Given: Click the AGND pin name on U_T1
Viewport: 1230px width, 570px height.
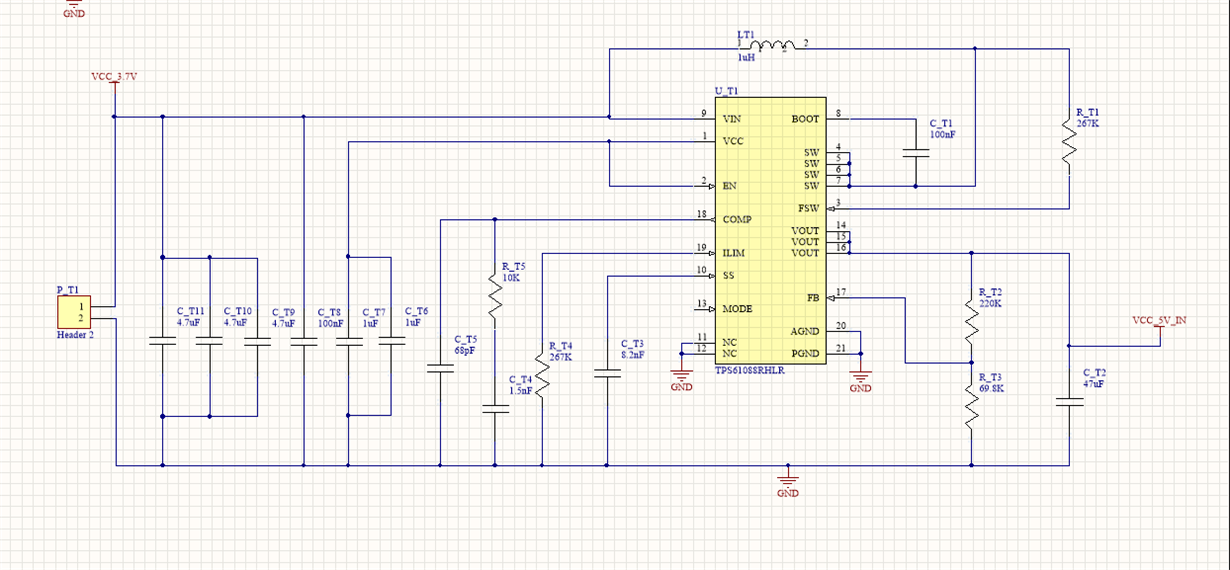Looking at the screenshot, I should [x=805, y=331].
